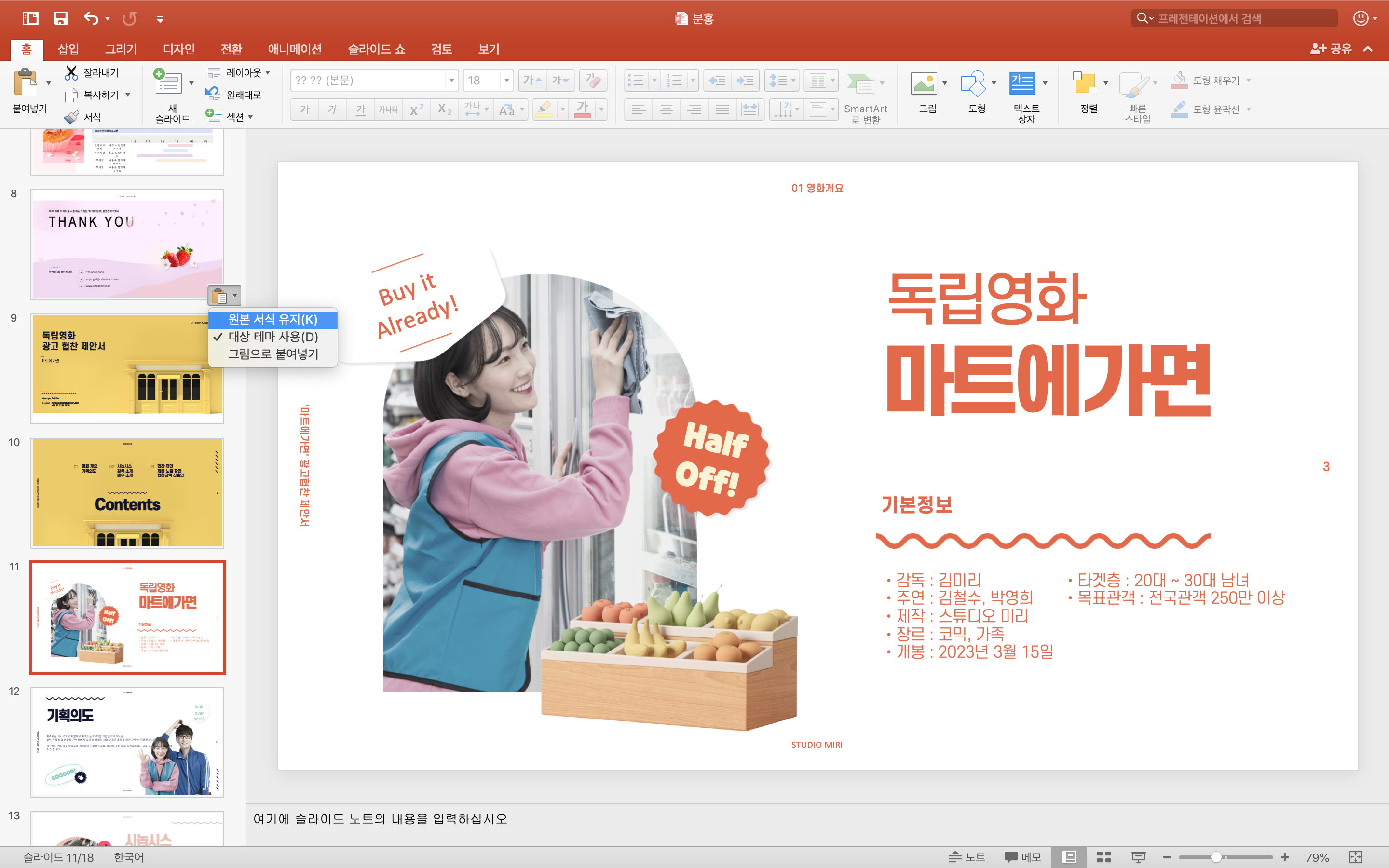1389x868 pixels.
Task: Click 한국어 language indicator
Action: [129, 857]
